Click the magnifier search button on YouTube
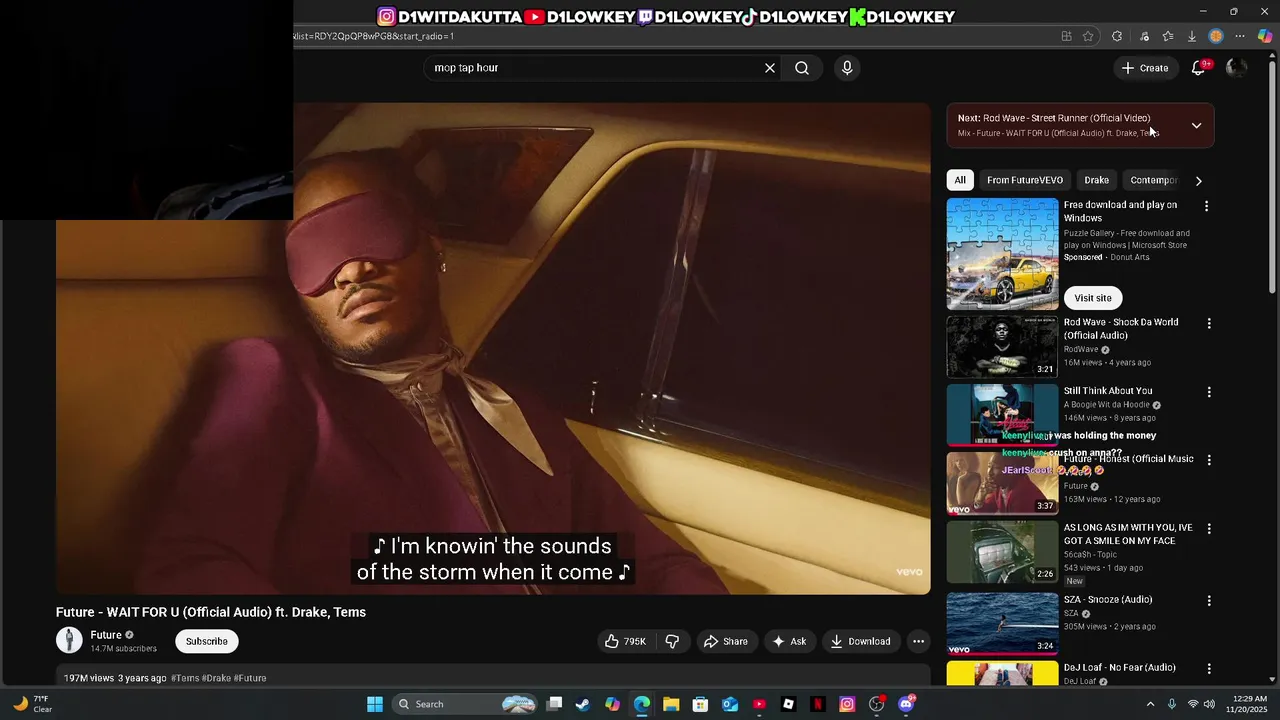 pos(802,68)
